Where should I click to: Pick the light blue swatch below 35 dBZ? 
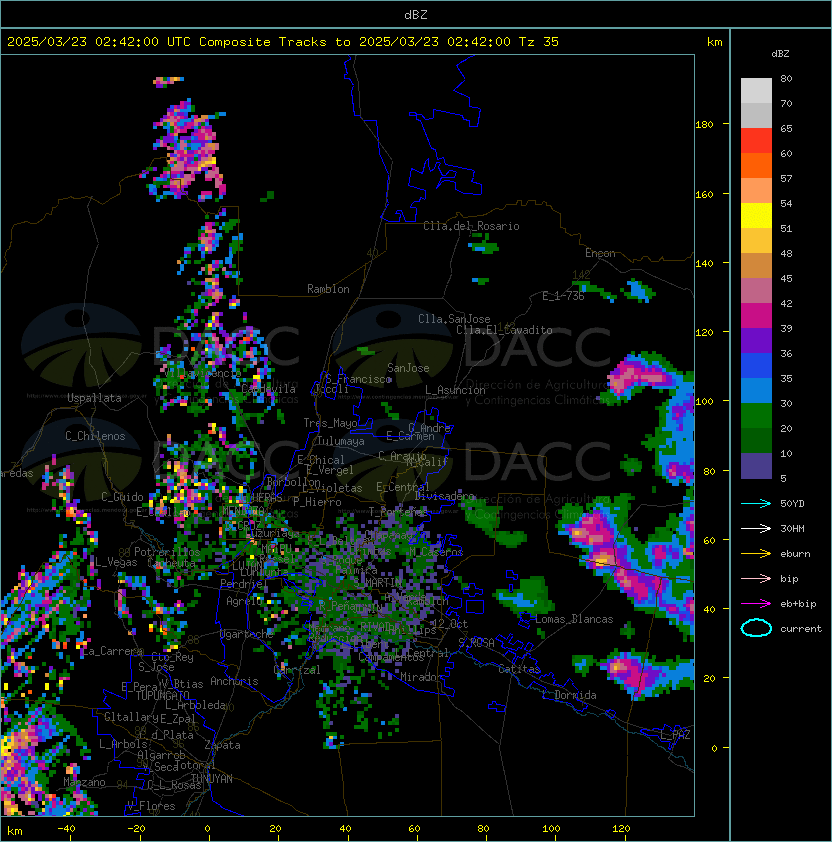tap(756, 390)
